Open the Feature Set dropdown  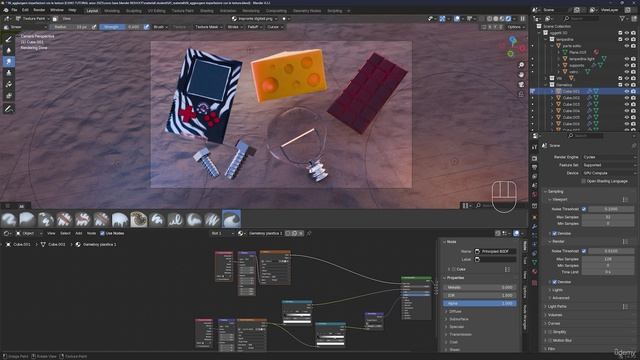pyautogui.click(x=609, y=165)
